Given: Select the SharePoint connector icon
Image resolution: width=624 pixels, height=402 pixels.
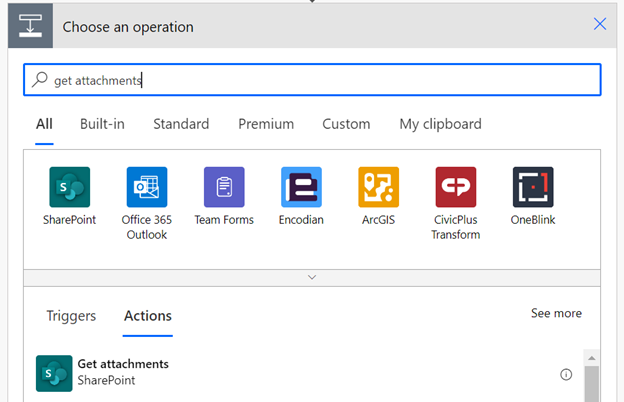Looking at the screenshot, I should [x=70, y=187].
